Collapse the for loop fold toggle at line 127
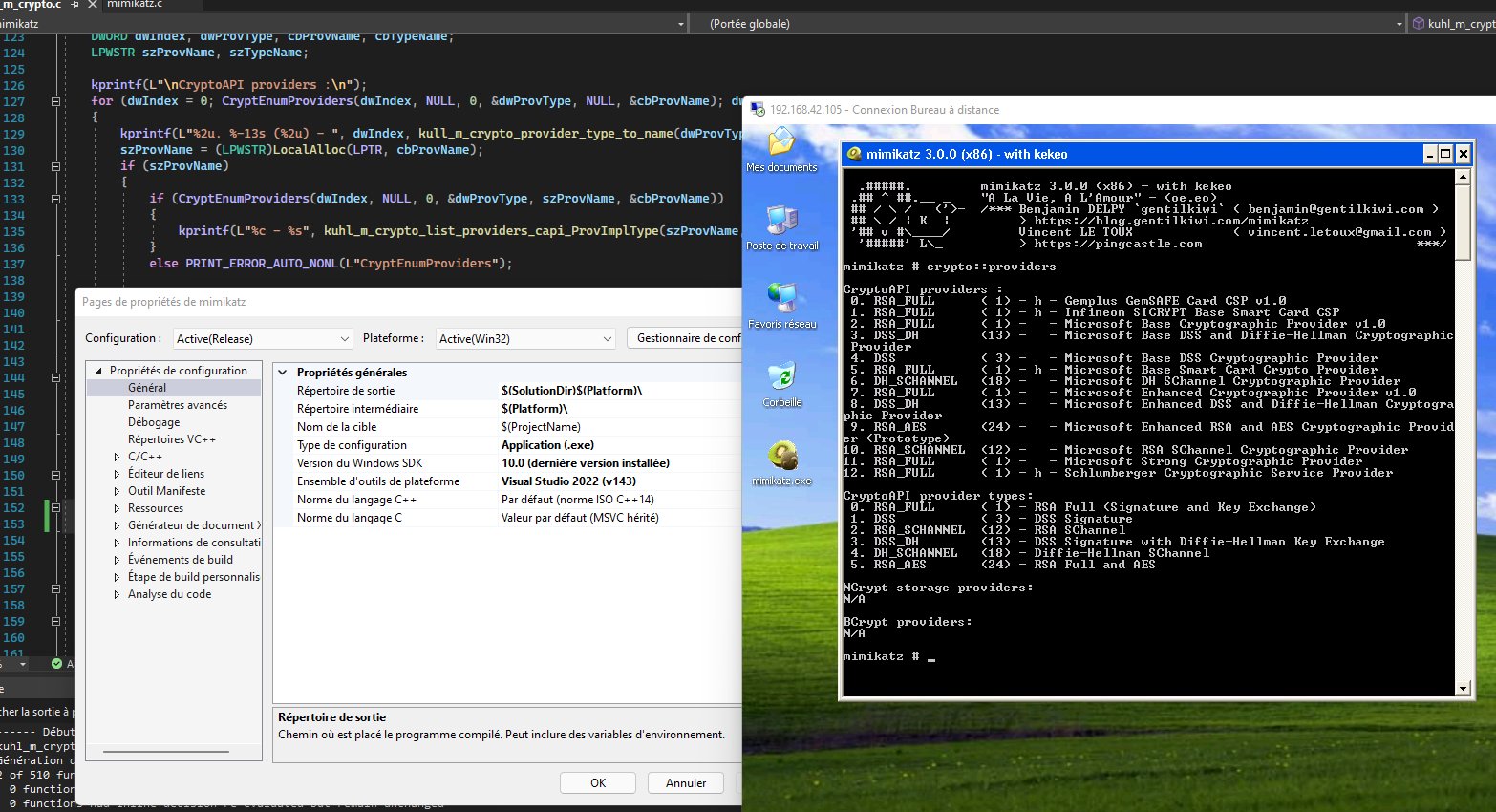 (55, 101)
